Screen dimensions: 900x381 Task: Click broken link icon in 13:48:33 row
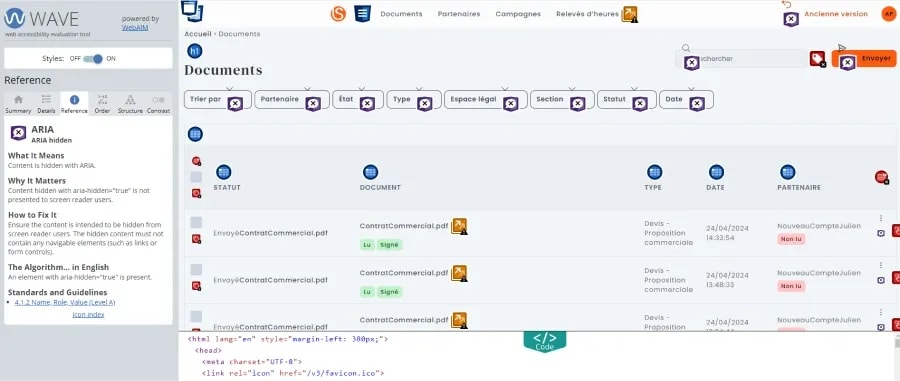pyautogui.click(x=459, y=273)
